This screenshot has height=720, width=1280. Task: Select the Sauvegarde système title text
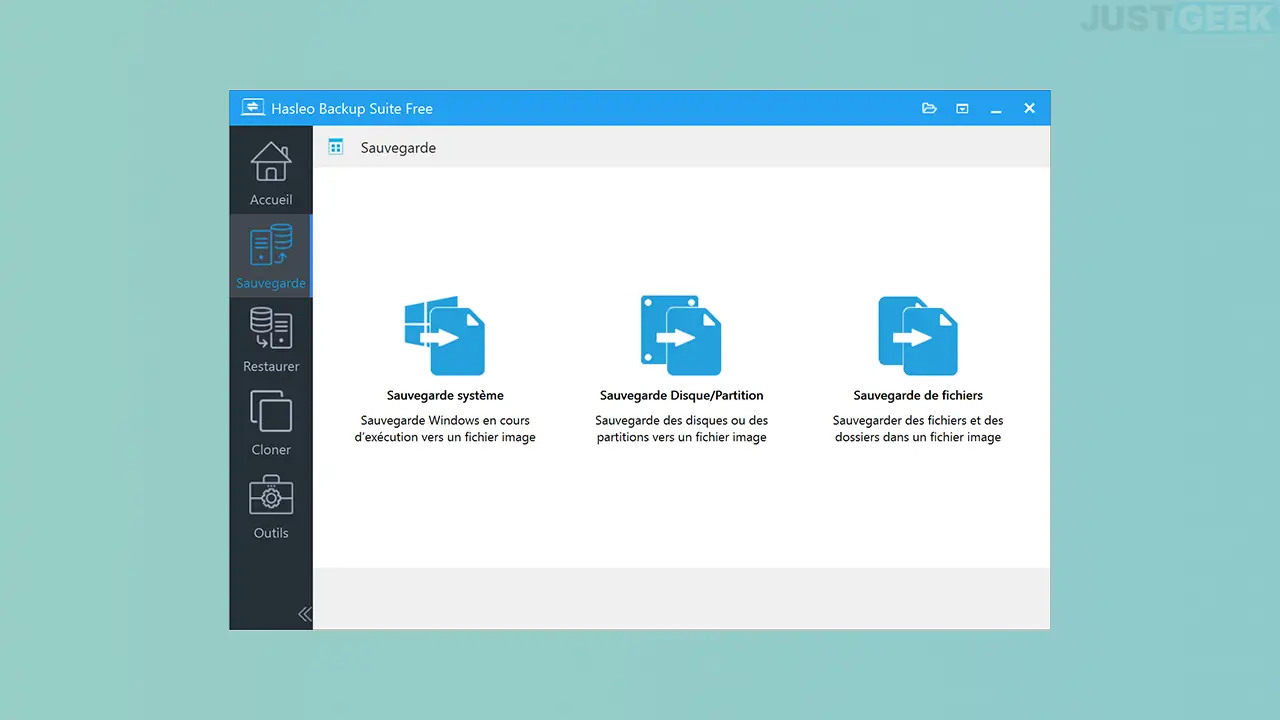[x=445, y=395]
